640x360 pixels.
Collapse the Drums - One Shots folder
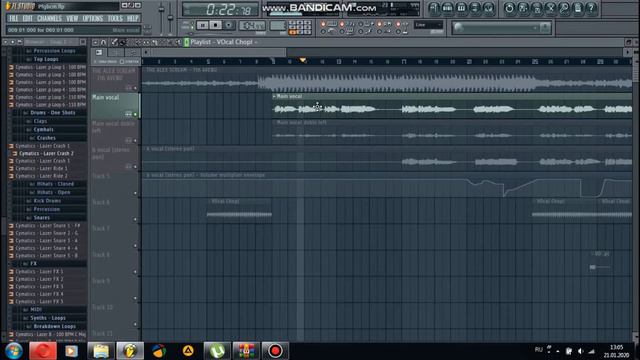tap(49, 113)
